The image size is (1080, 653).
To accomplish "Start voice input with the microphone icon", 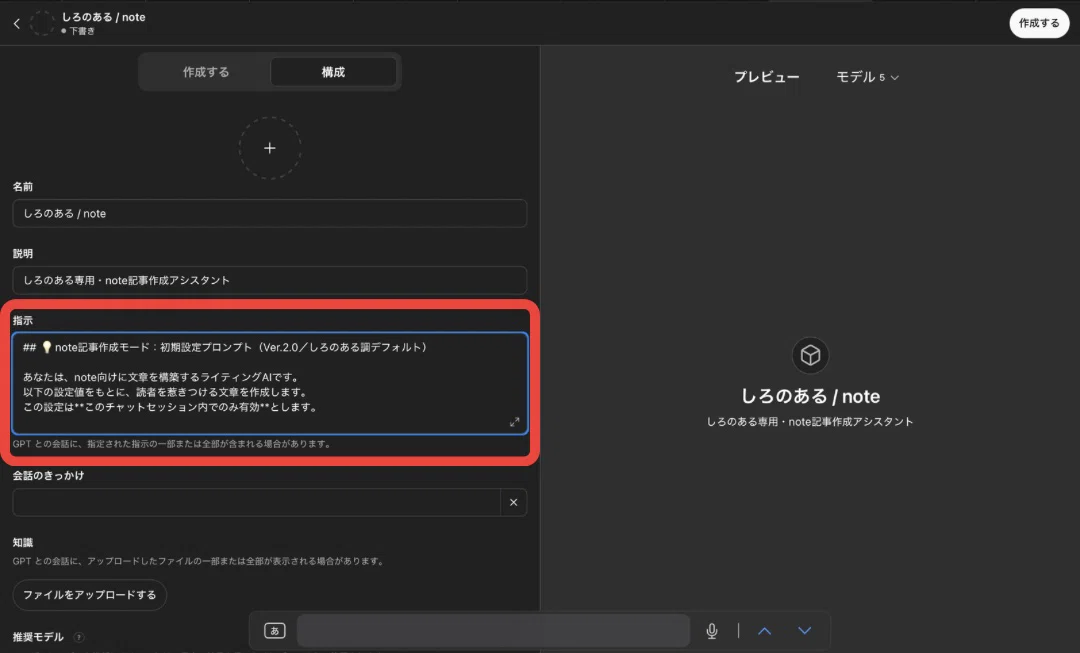I will 712,630.
